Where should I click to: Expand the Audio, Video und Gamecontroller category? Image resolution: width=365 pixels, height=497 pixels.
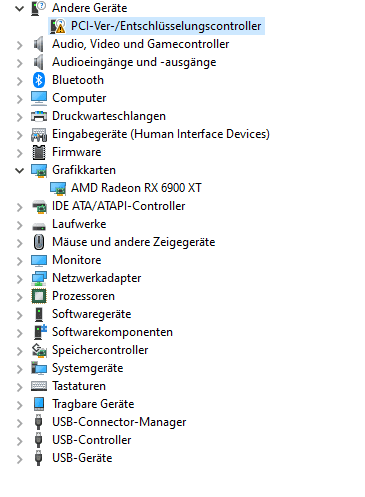[x=20, y=45]
